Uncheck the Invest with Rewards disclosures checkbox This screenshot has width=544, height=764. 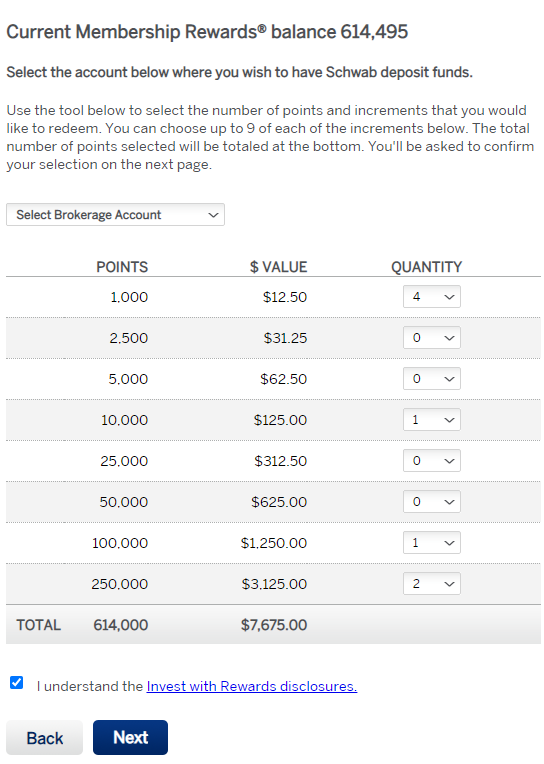tap(17, 683)
